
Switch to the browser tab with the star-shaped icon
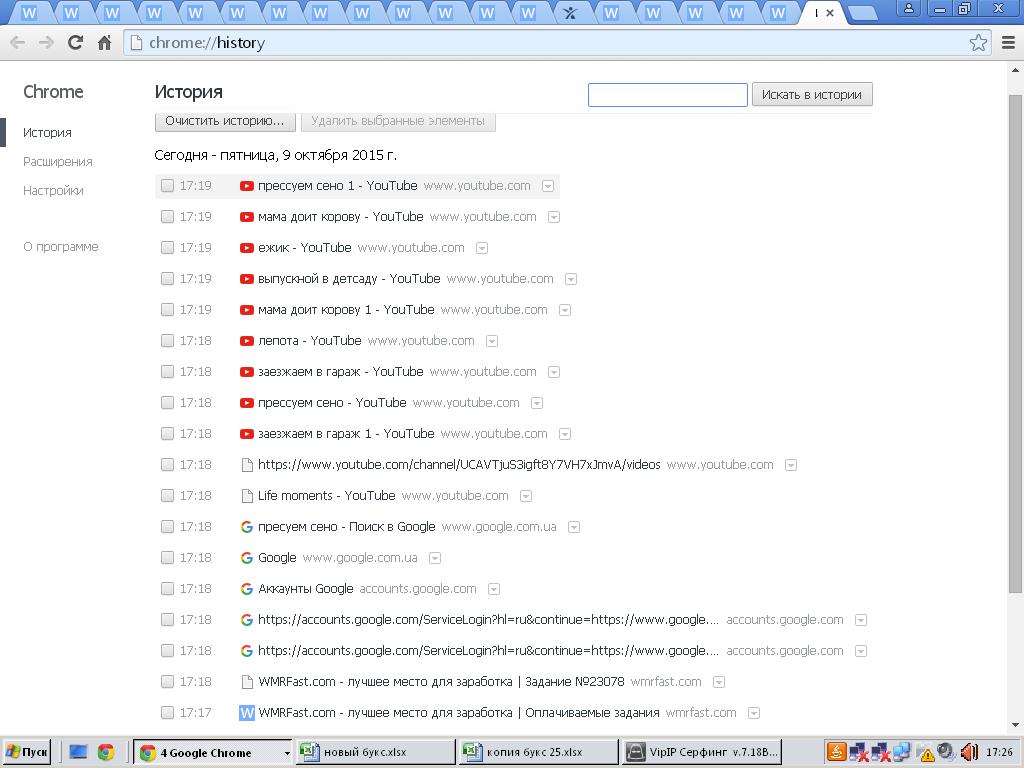pyautogui.click(x=569, y=12)
